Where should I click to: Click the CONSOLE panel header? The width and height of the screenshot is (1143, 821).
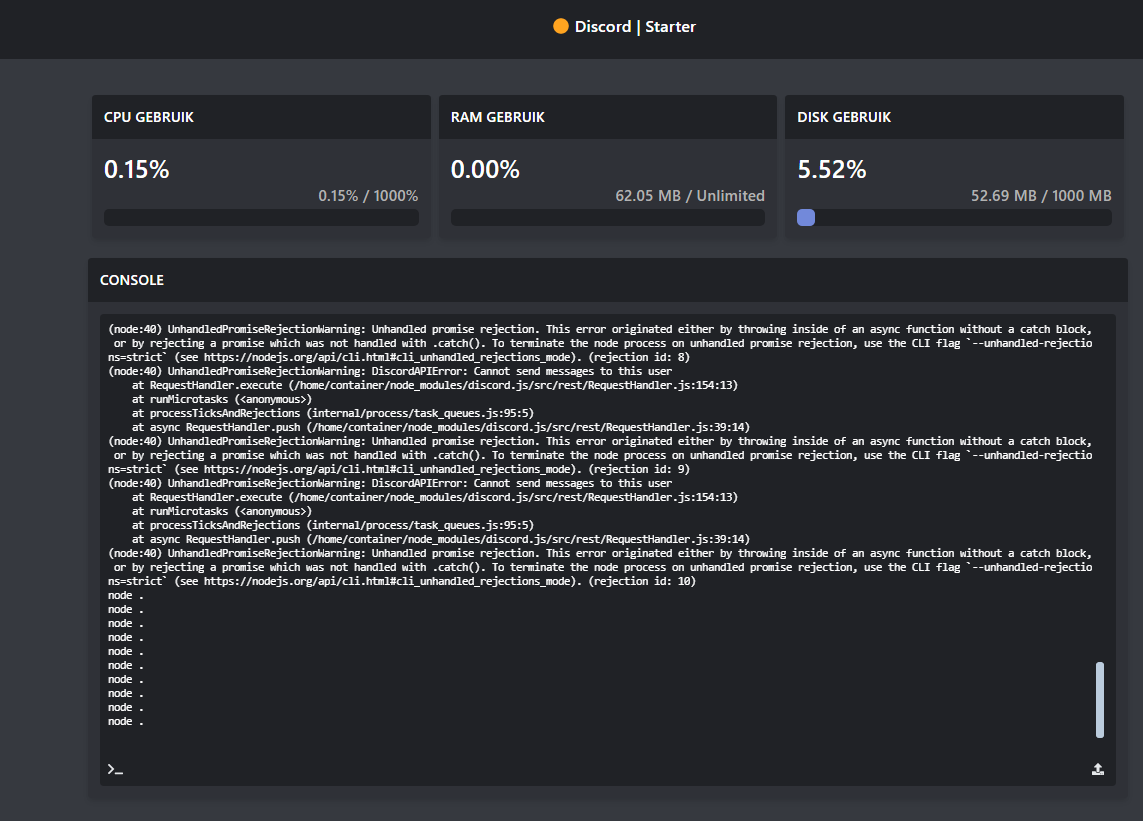(x=132, y=280)
